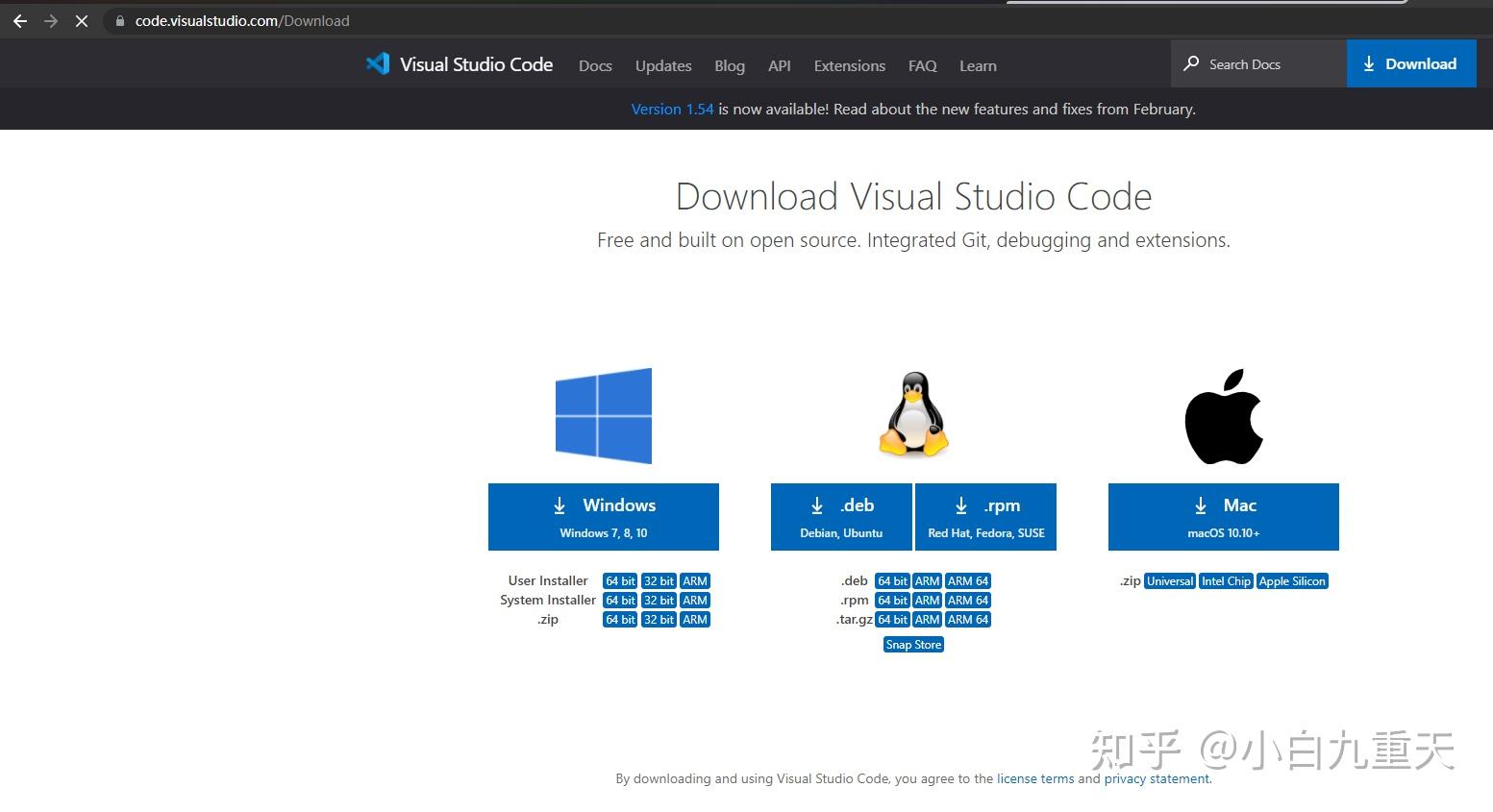Click the Windows logo above the download button
The image size is (1493, 812).
tap(603, 415)
